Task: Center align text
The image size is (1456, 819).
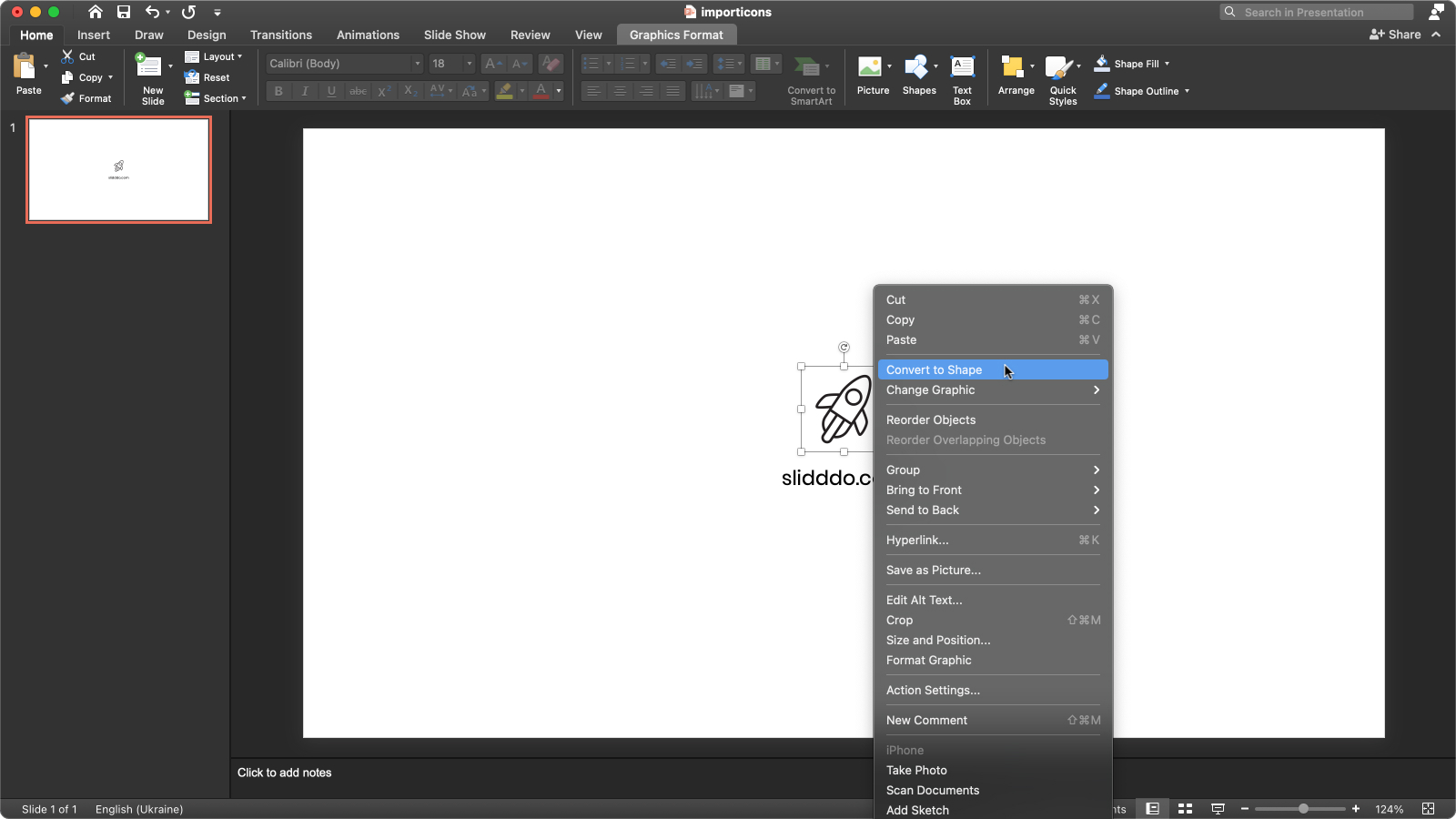Action: 620,91
